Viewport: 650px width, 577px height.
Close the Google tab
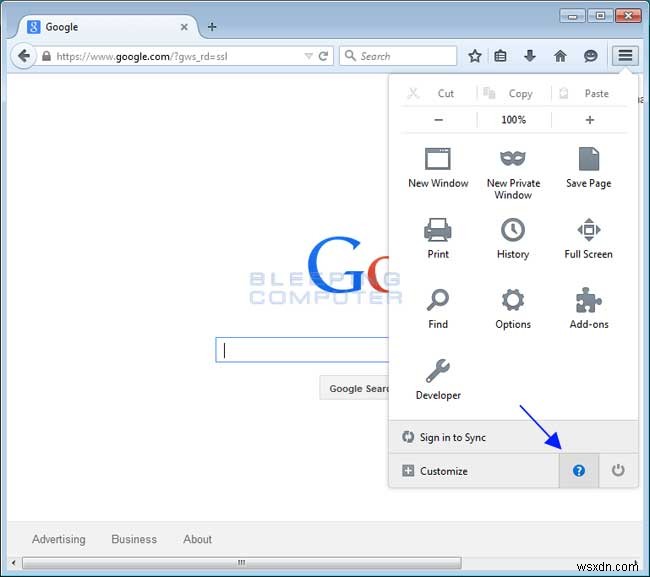pos(184,27)
